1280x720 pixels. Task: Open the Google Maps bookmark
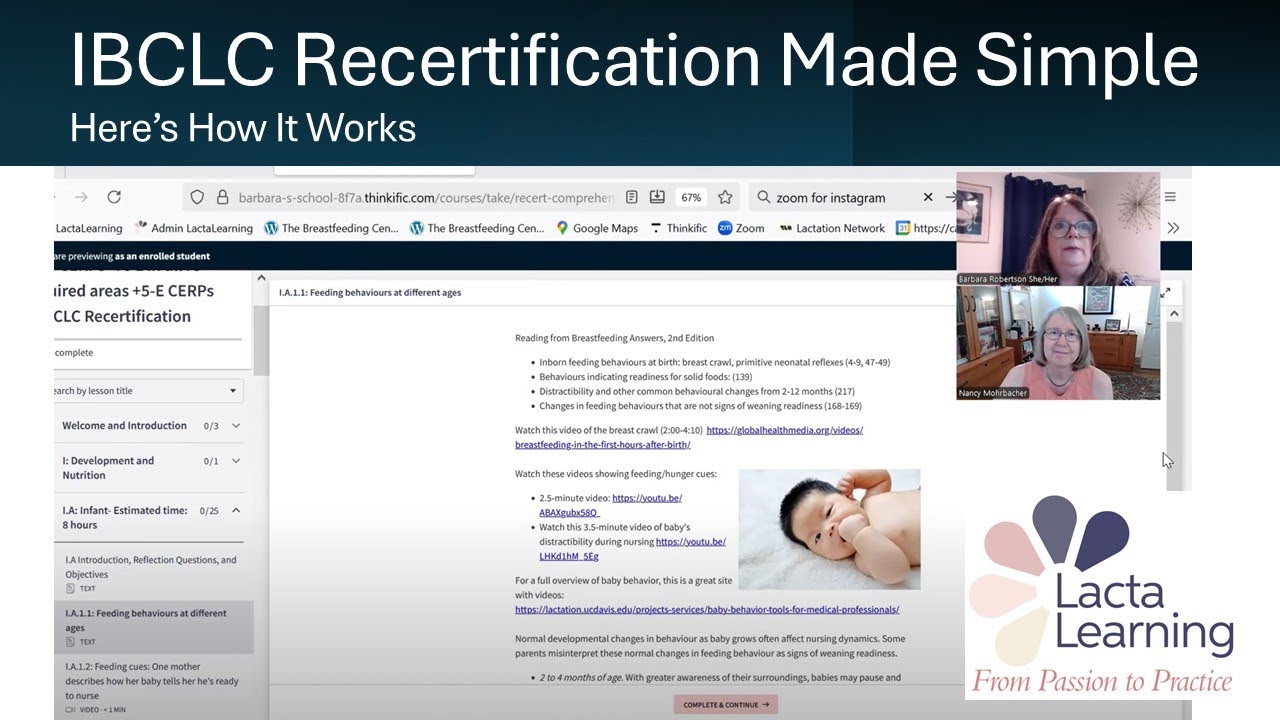[x=597, y=228]
